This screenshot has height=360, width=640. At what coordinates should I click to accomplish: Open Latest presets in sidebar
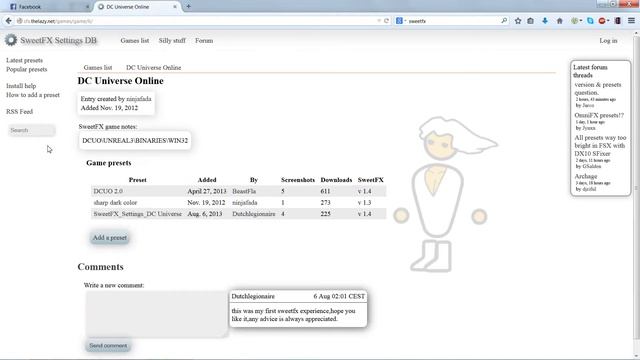pyautogui.click(x=24, y=60)
